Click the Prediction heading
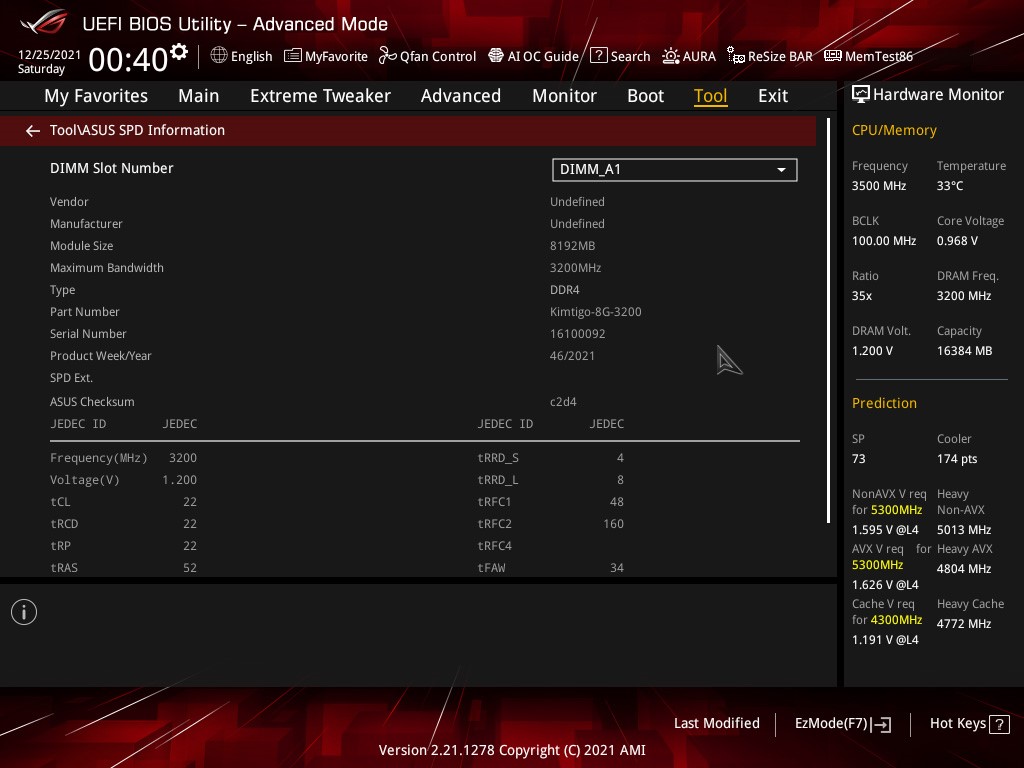Viewport: 1024px width, 768px height. 884,404
